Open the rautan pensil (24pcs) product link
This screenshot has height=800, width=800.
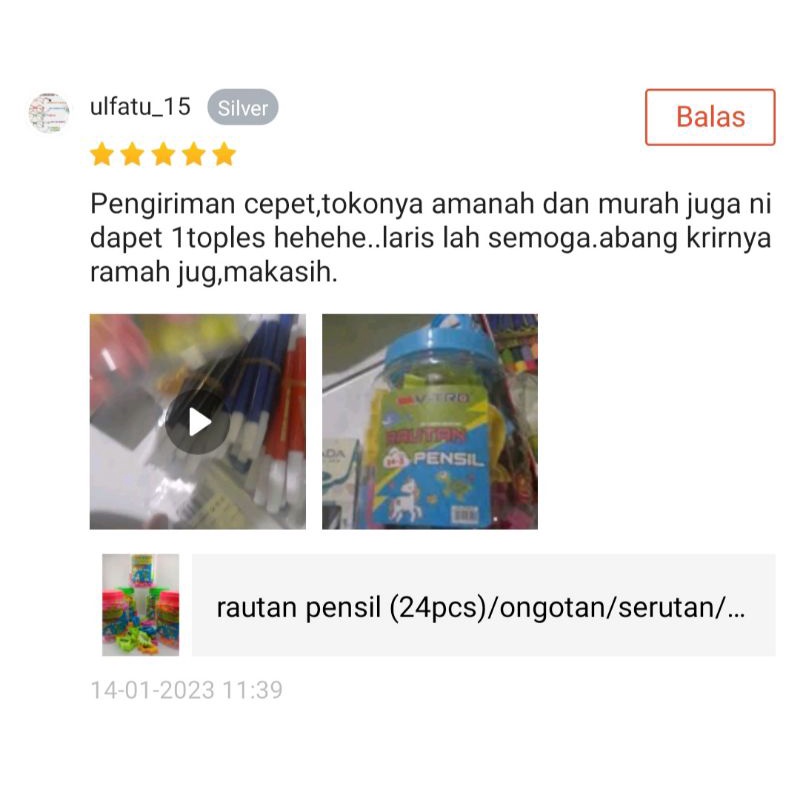click(x=484, y=605)
